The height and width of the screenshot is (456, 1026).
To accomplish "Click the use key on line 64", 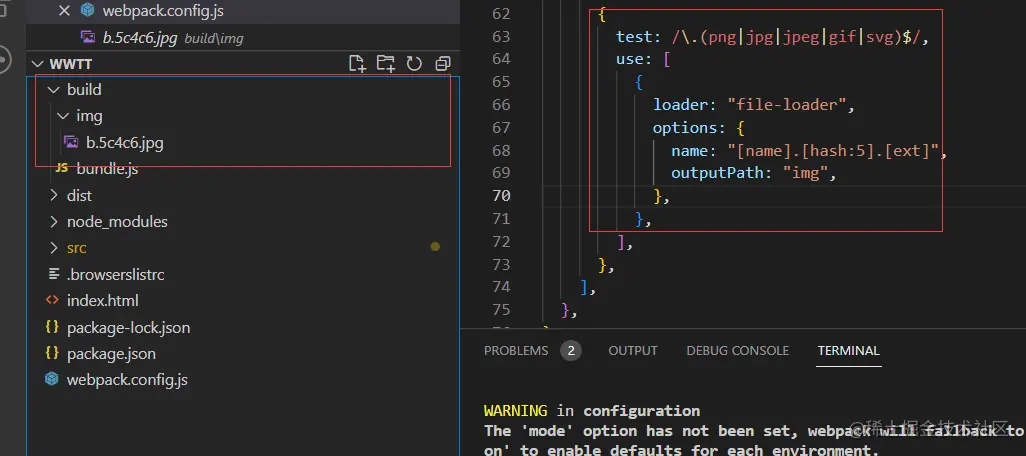I will click(629, 60).
